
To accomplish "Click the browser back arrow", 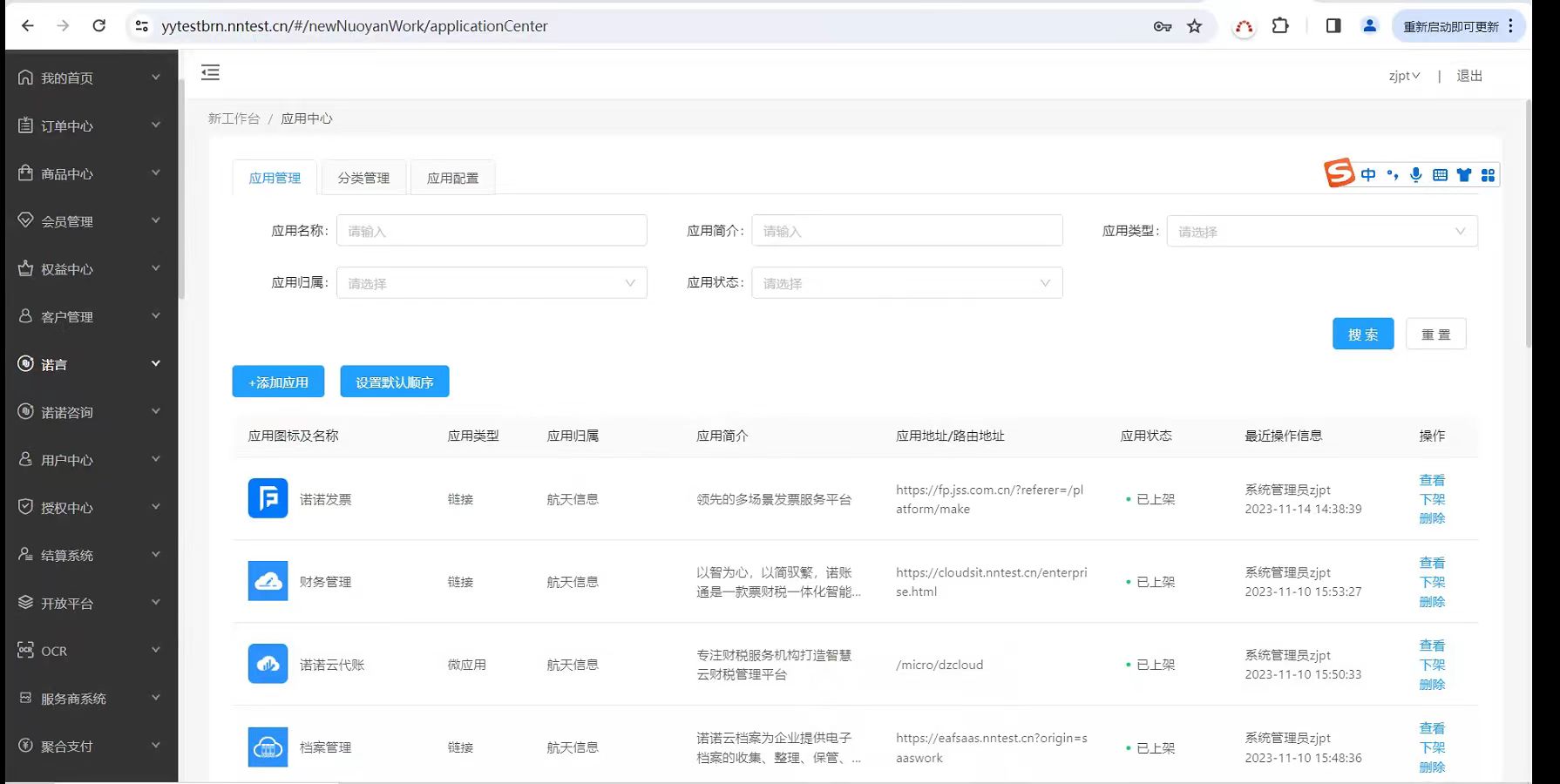I will [28, 26].
